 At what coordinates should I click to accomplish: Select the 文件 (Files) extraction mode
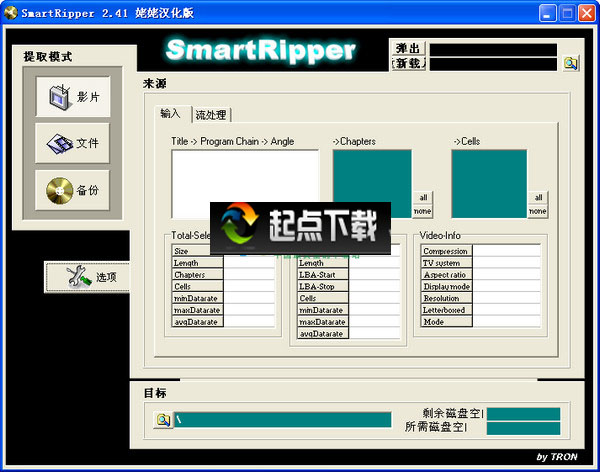(73, 144)
